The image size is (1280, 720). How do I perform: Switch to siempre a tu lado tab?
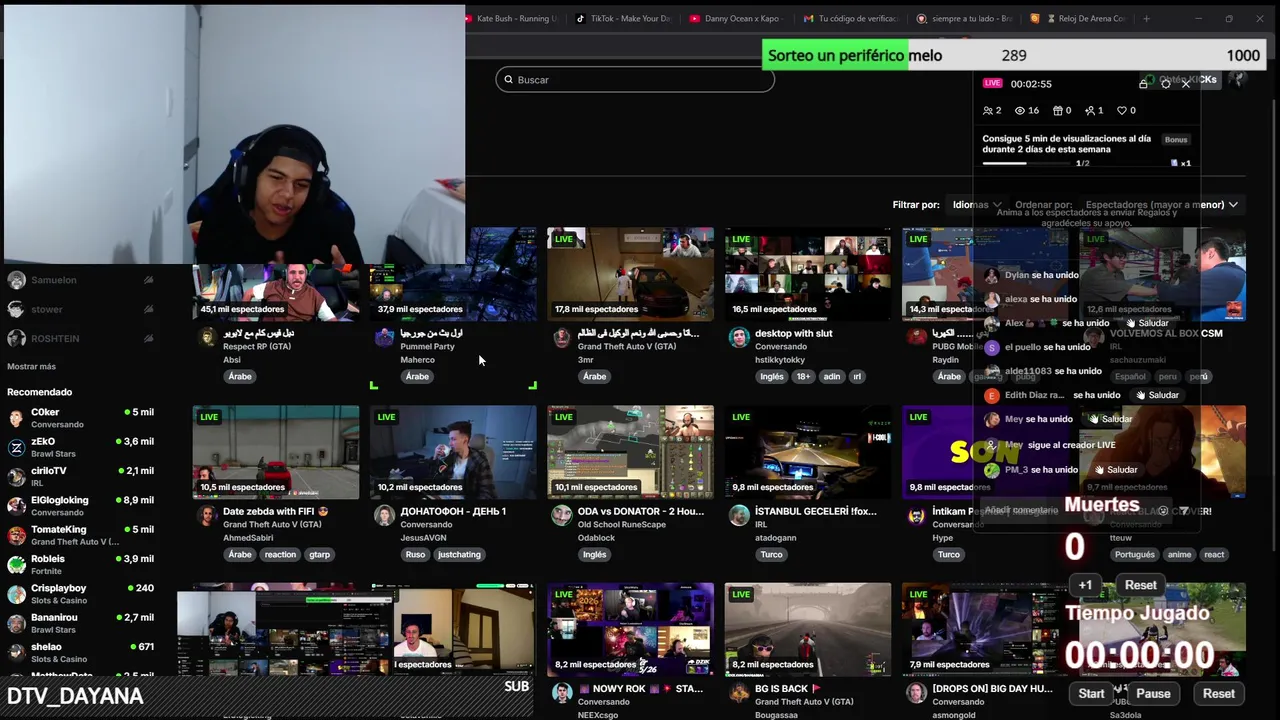[x=966, y=18]
